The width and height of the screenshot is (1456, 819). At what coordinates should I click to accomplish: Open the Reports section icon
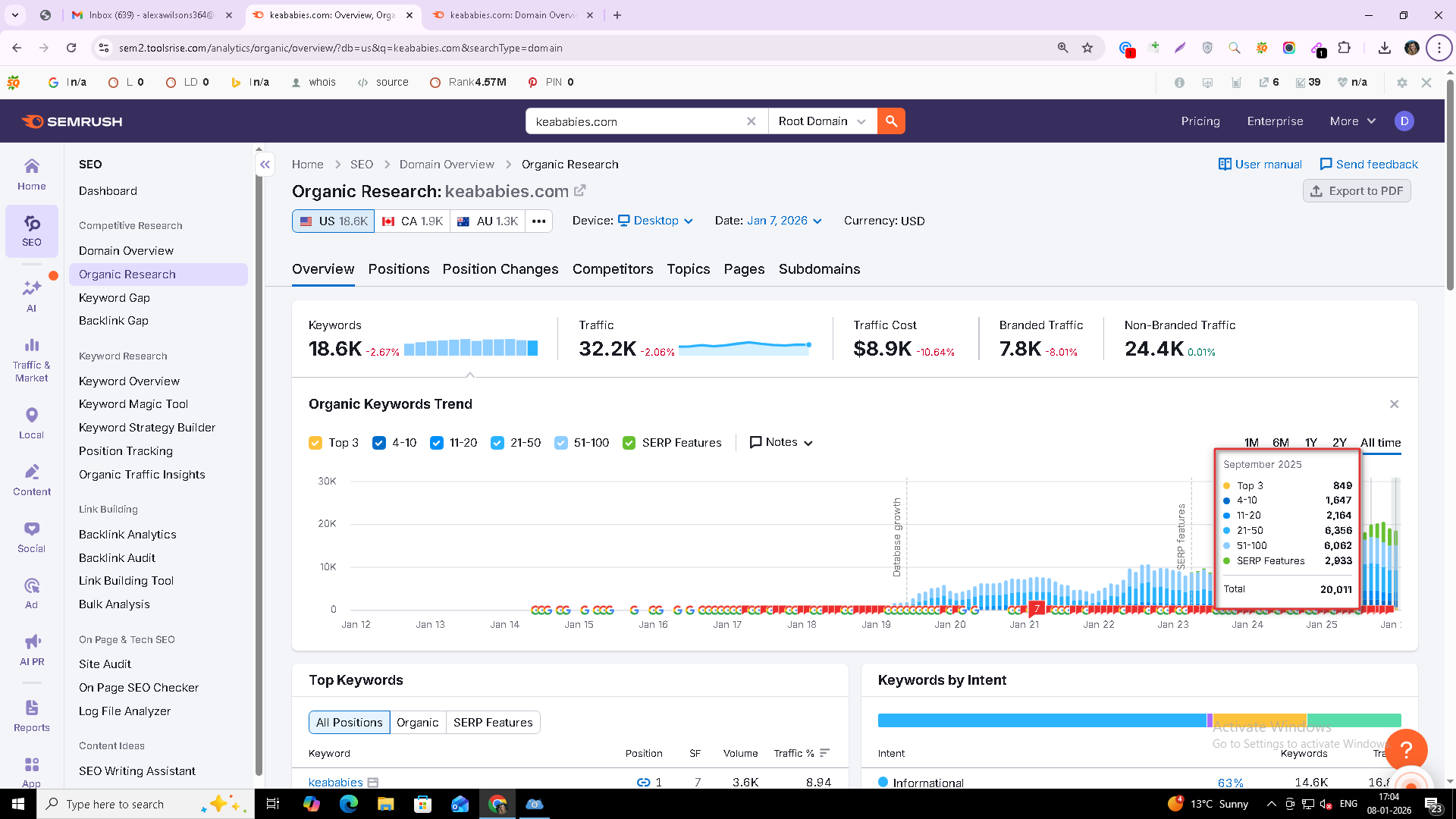point(32,716)
